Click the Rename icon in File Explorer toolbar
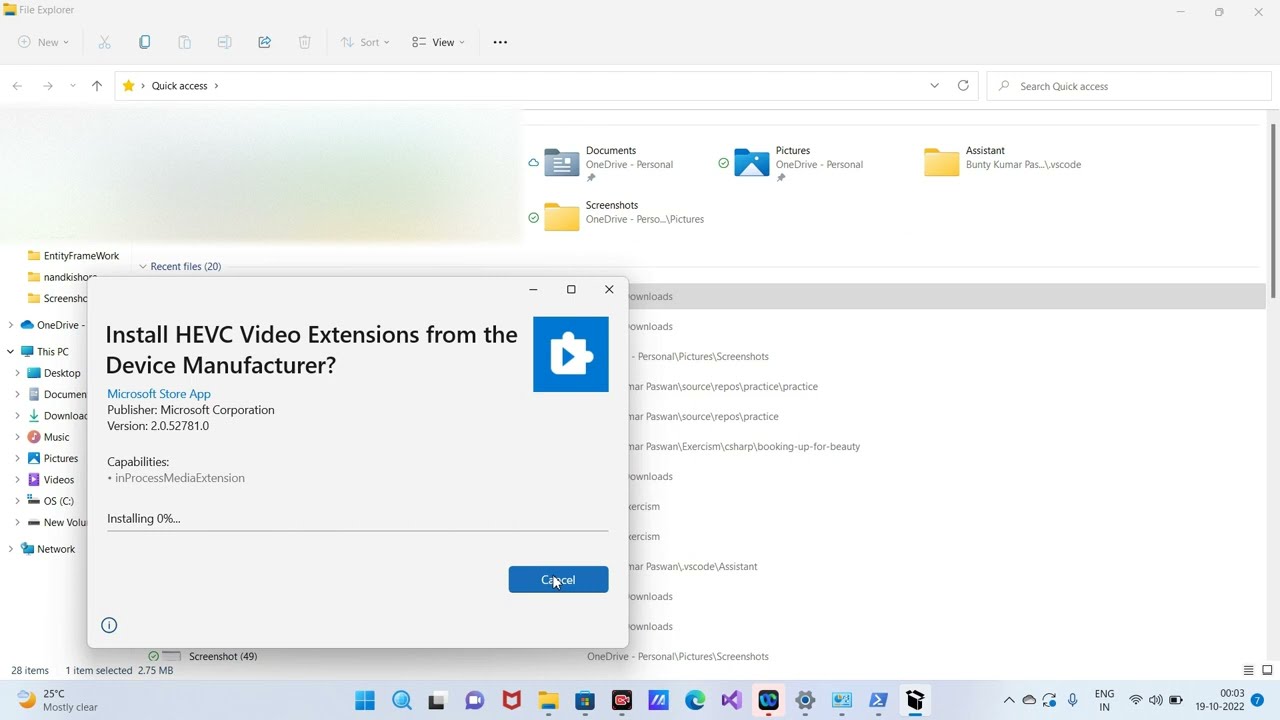 pyautogui.click(x=224, y=42)
